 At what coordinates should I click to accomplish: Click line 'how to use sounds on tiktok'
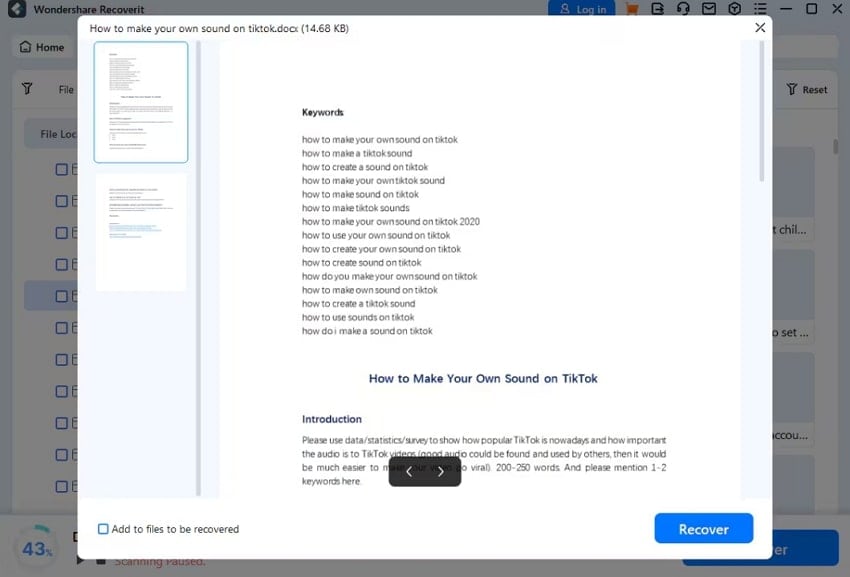(358, 317)
